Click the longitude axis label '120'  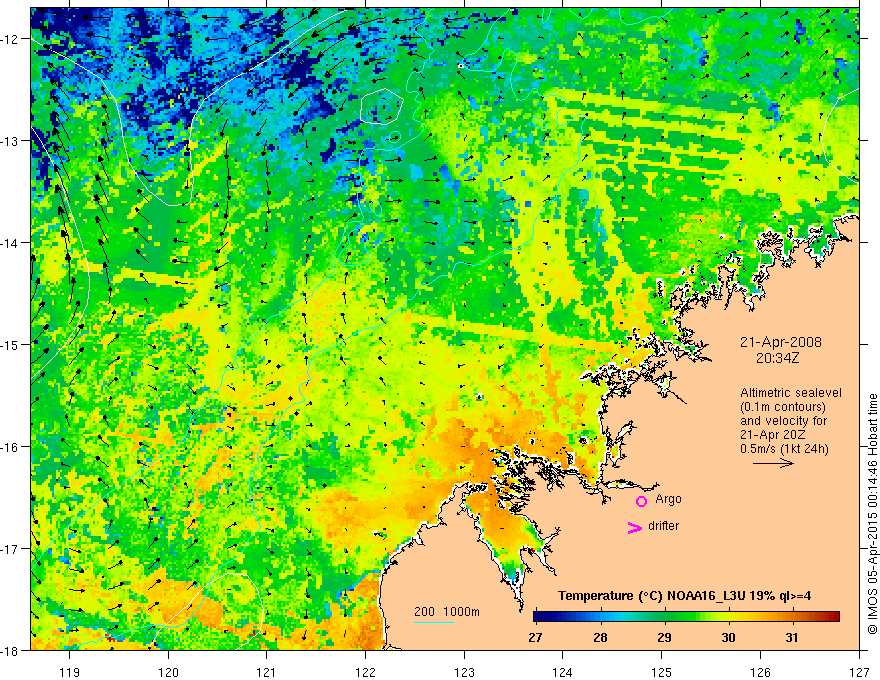click(x=168, y=672)
